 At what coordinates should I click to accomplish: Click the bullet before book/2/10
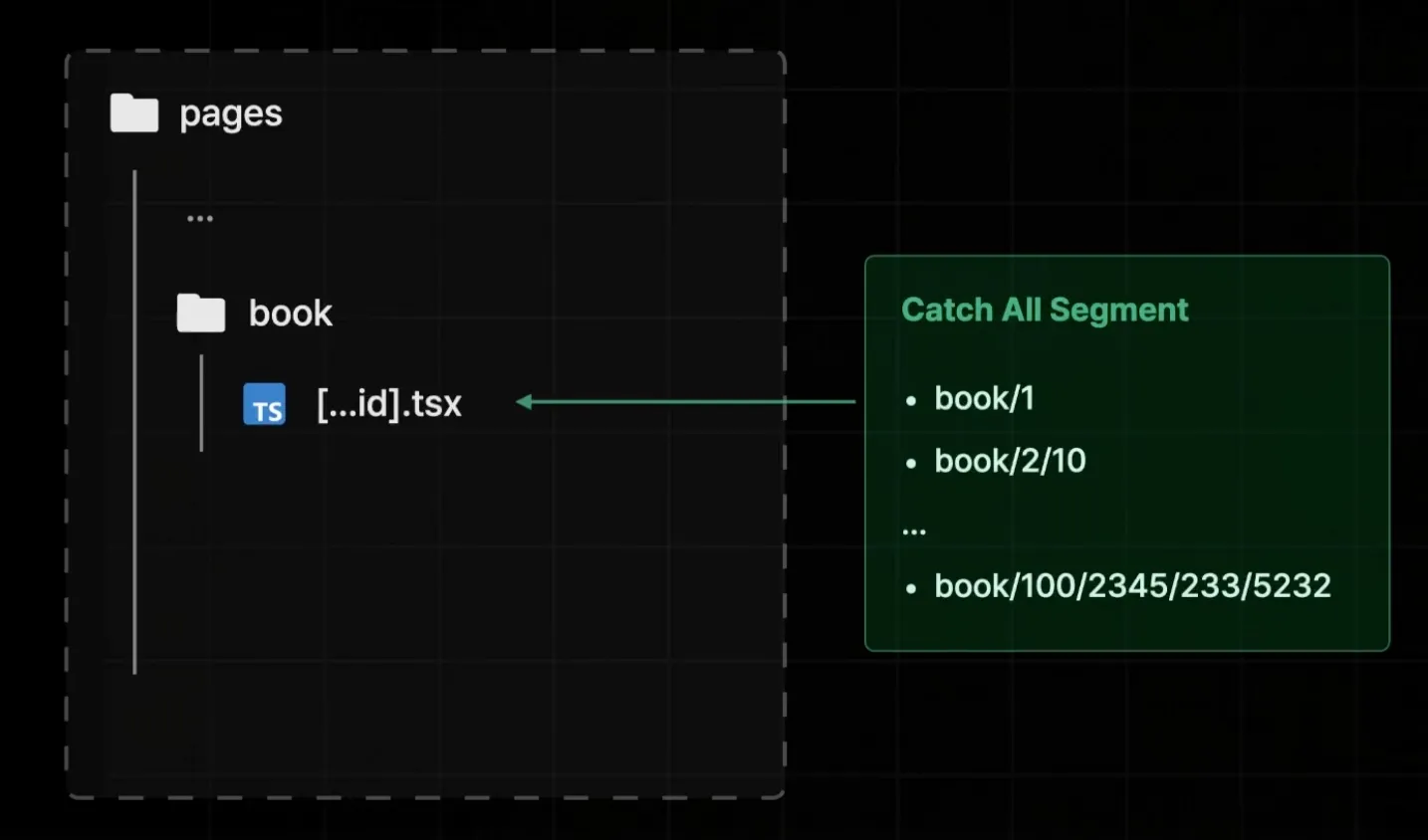[x=910, y=464]
